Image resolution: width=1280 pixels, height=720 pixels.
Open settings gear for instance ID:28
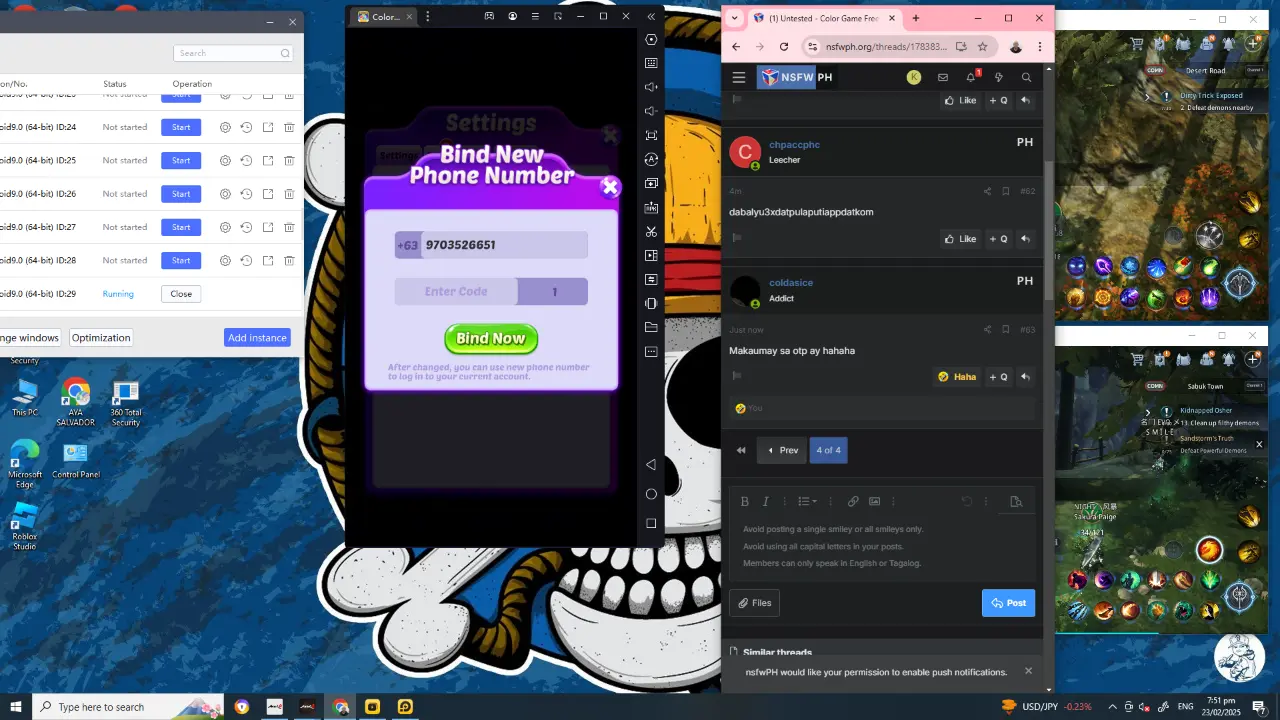tap(225, 260)
